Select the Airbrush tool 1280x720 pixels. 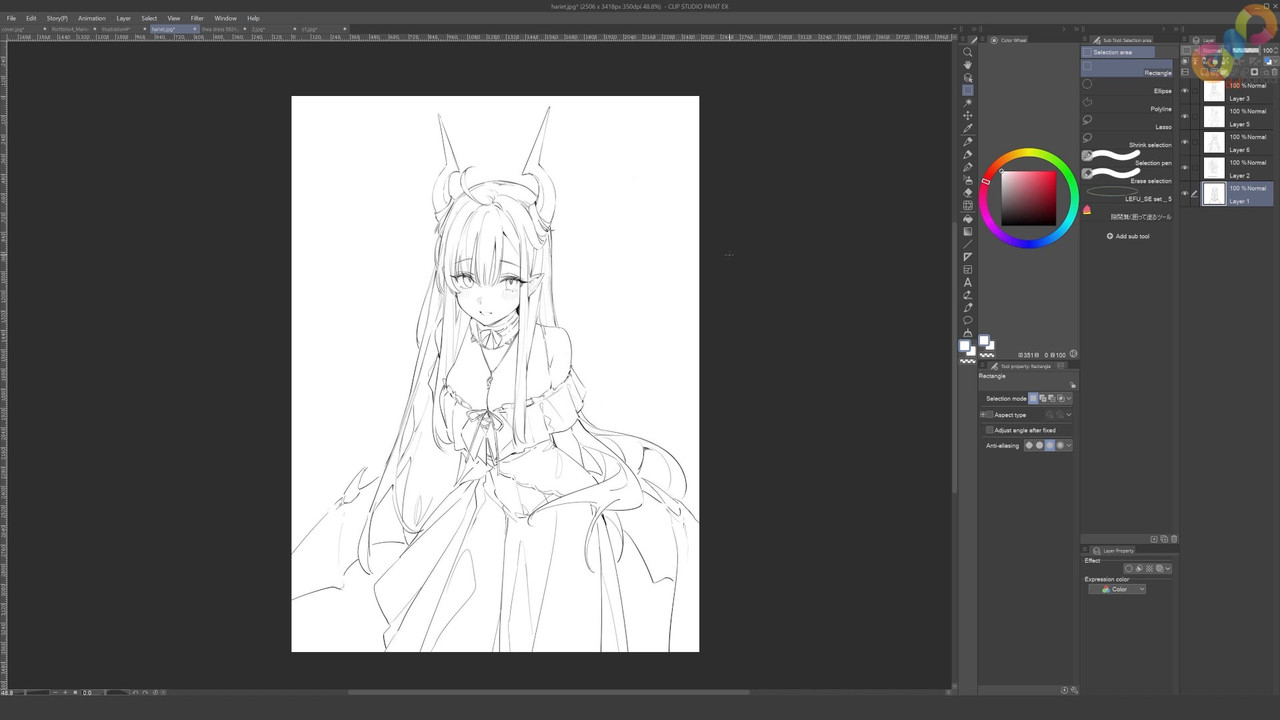(967, 180)
